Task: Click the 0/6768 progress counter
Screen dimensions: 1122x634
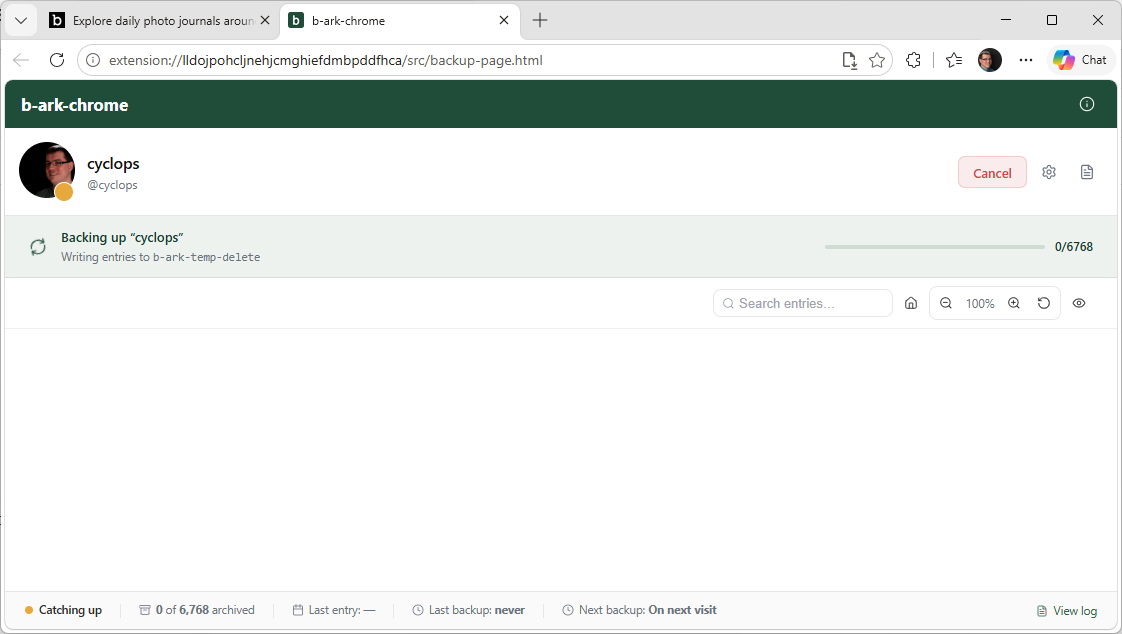Action: pos(1073,247)
